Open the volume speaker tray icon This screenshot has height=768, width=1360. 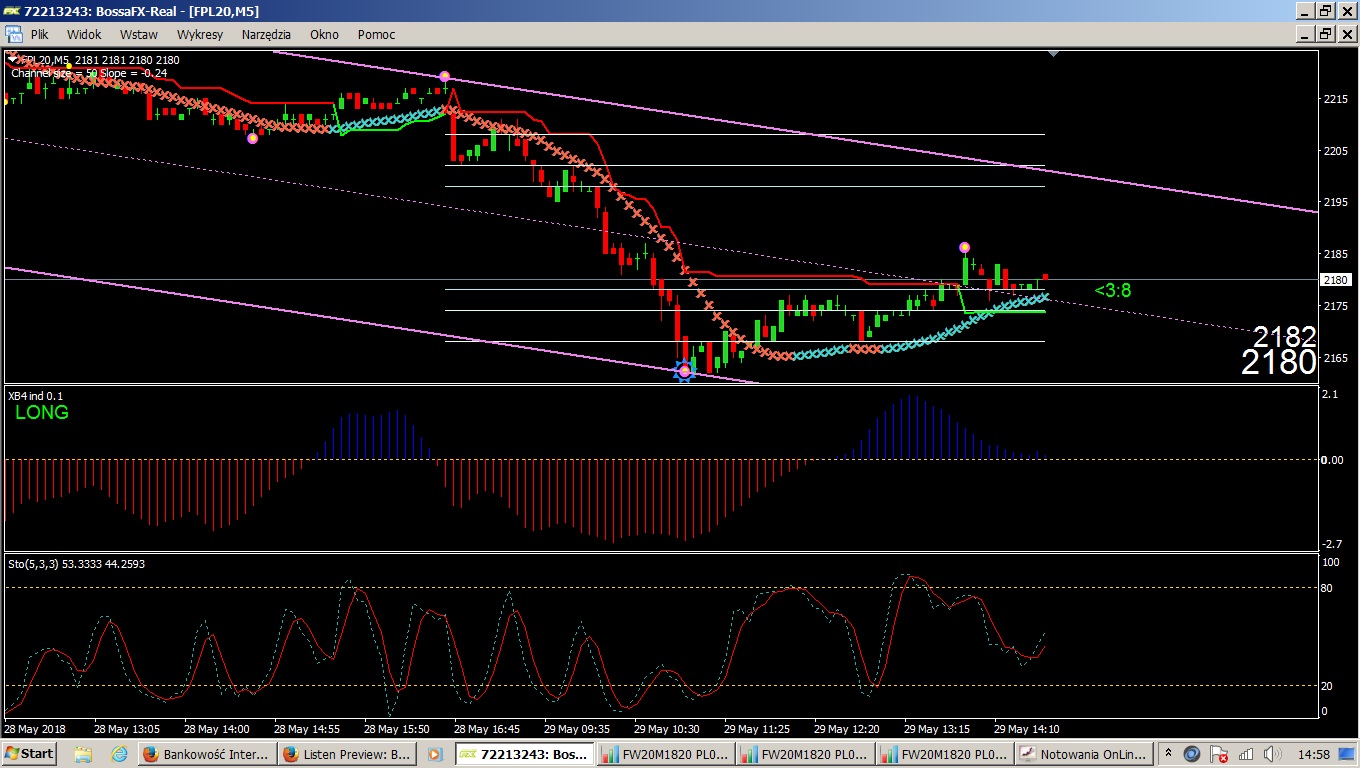click(1271, 753)
